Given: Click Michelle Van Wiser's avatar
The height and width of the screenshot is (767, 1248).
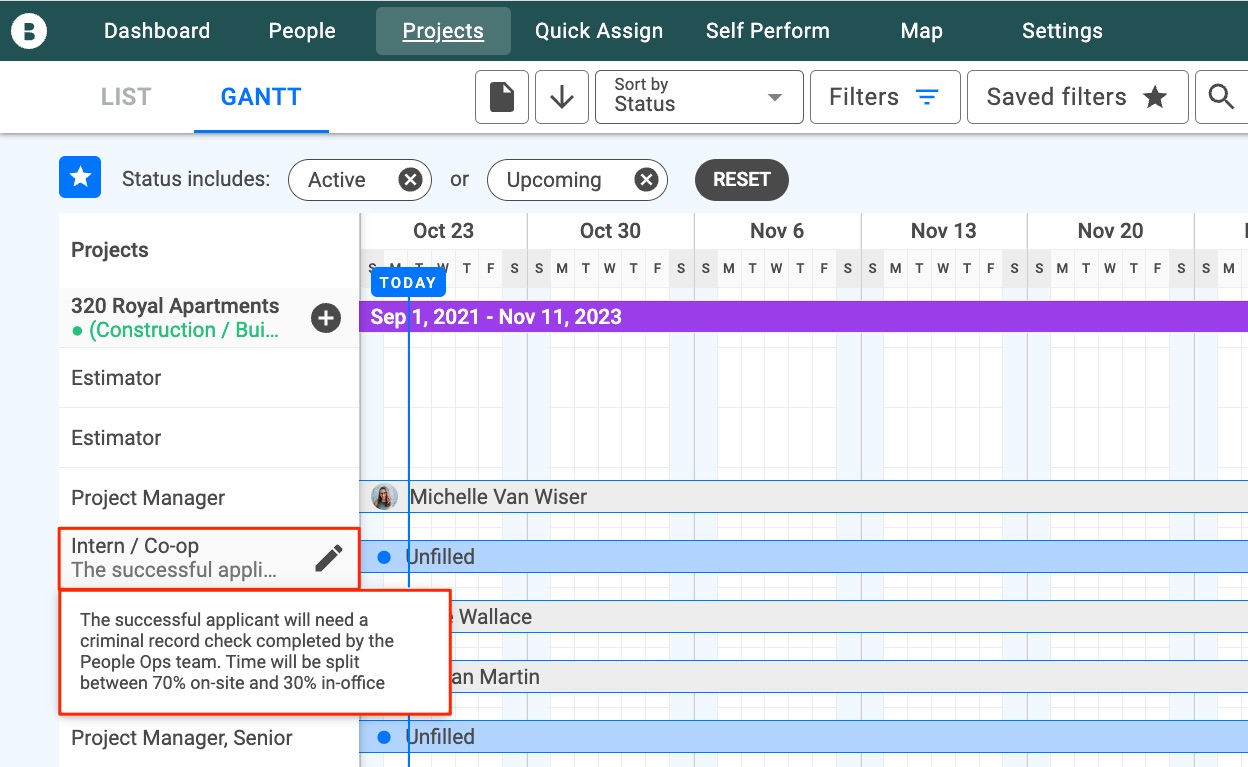Looking at the screenshot, I should click(x=384, y=497).
